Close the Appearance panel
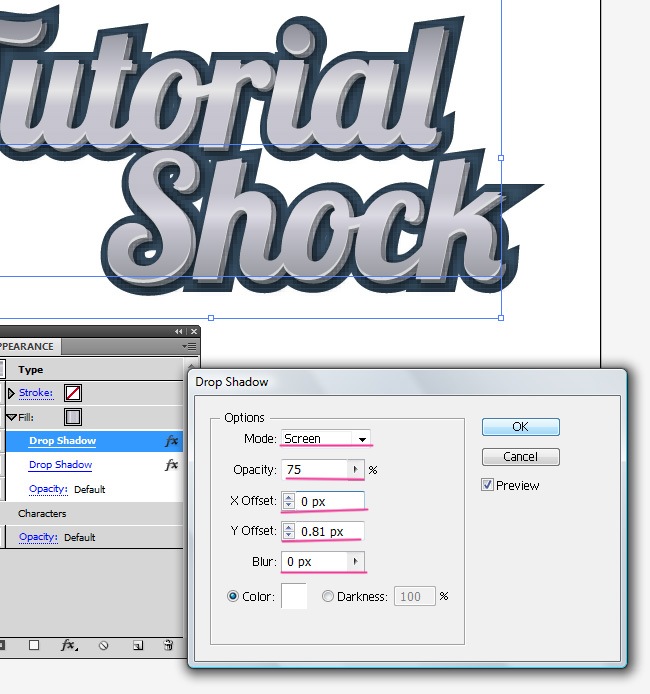Image resolution: width=650 pixels, height=694 pixels. click(194, 332)
